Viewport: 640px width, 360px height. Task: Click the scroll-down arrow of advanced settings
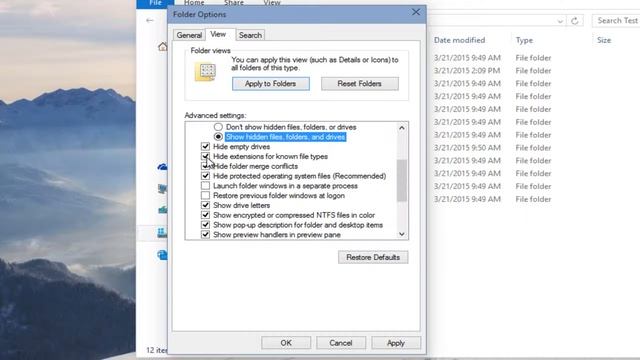pyautogui.click(x=402, y=234)
